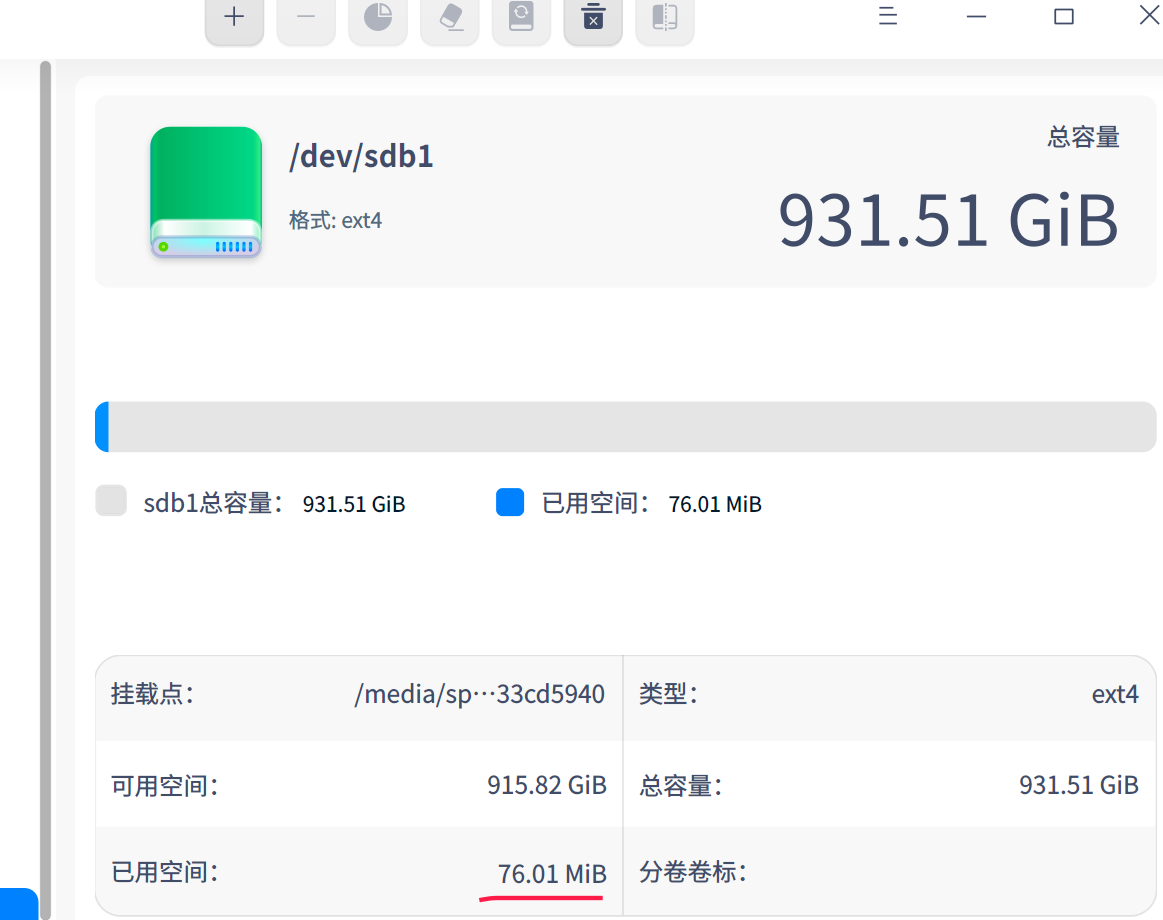Open the resize partition tool
The image size is (1163, 920).
(x=665, y=18)
